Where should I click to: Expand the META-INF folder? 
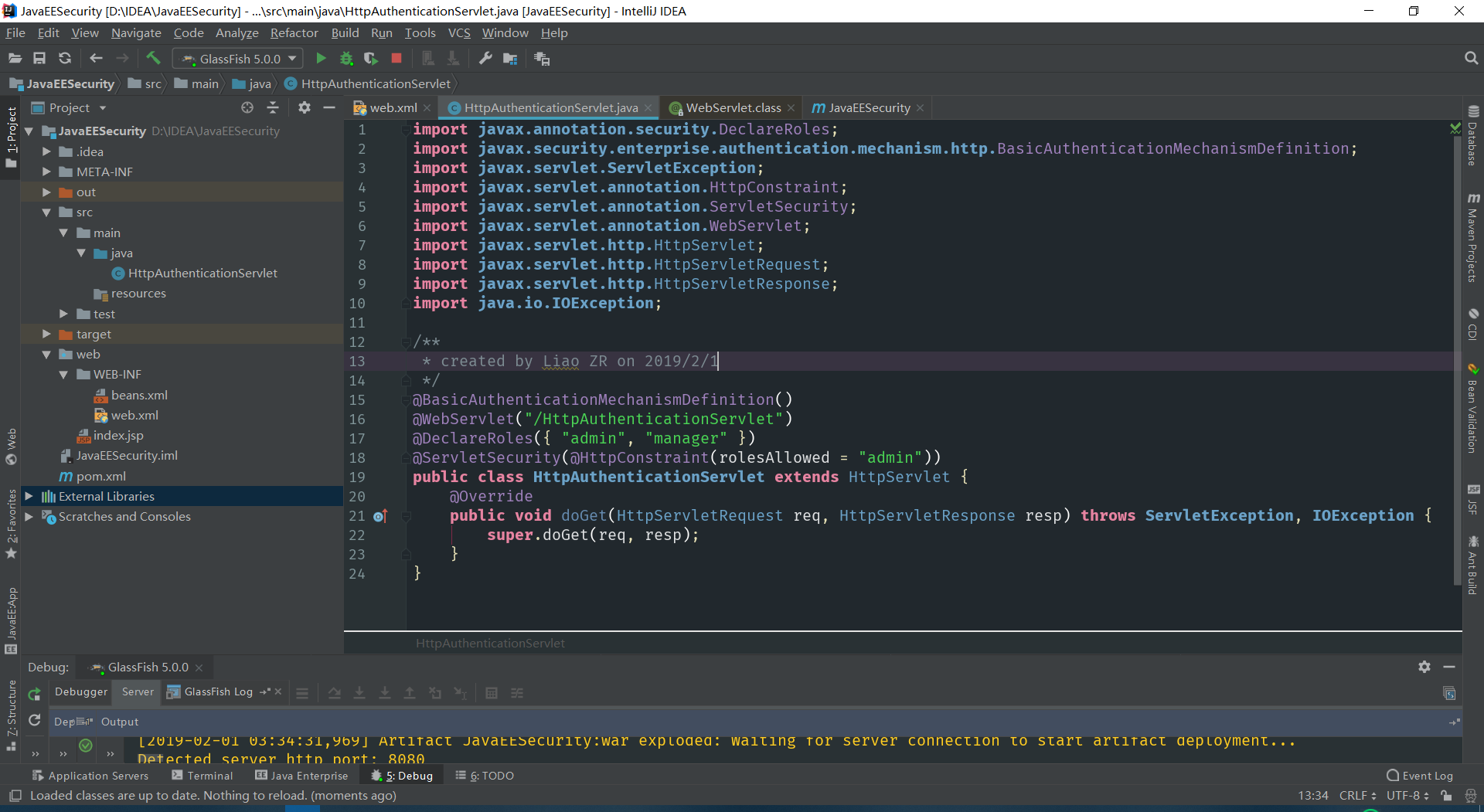tap(46, 172)
